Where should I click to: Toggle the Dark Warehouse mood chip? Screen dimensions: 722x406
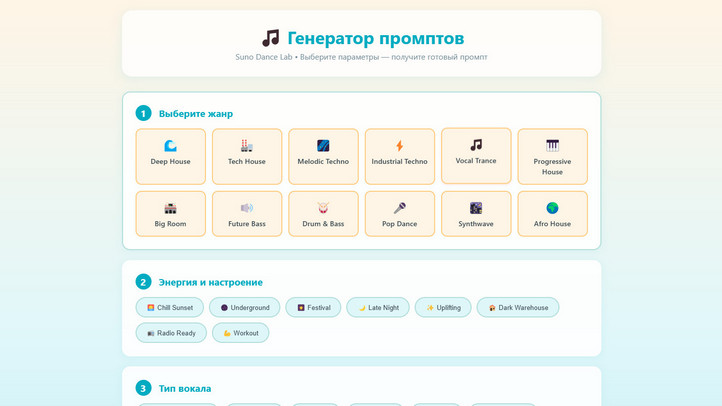[x=518, y=307]
